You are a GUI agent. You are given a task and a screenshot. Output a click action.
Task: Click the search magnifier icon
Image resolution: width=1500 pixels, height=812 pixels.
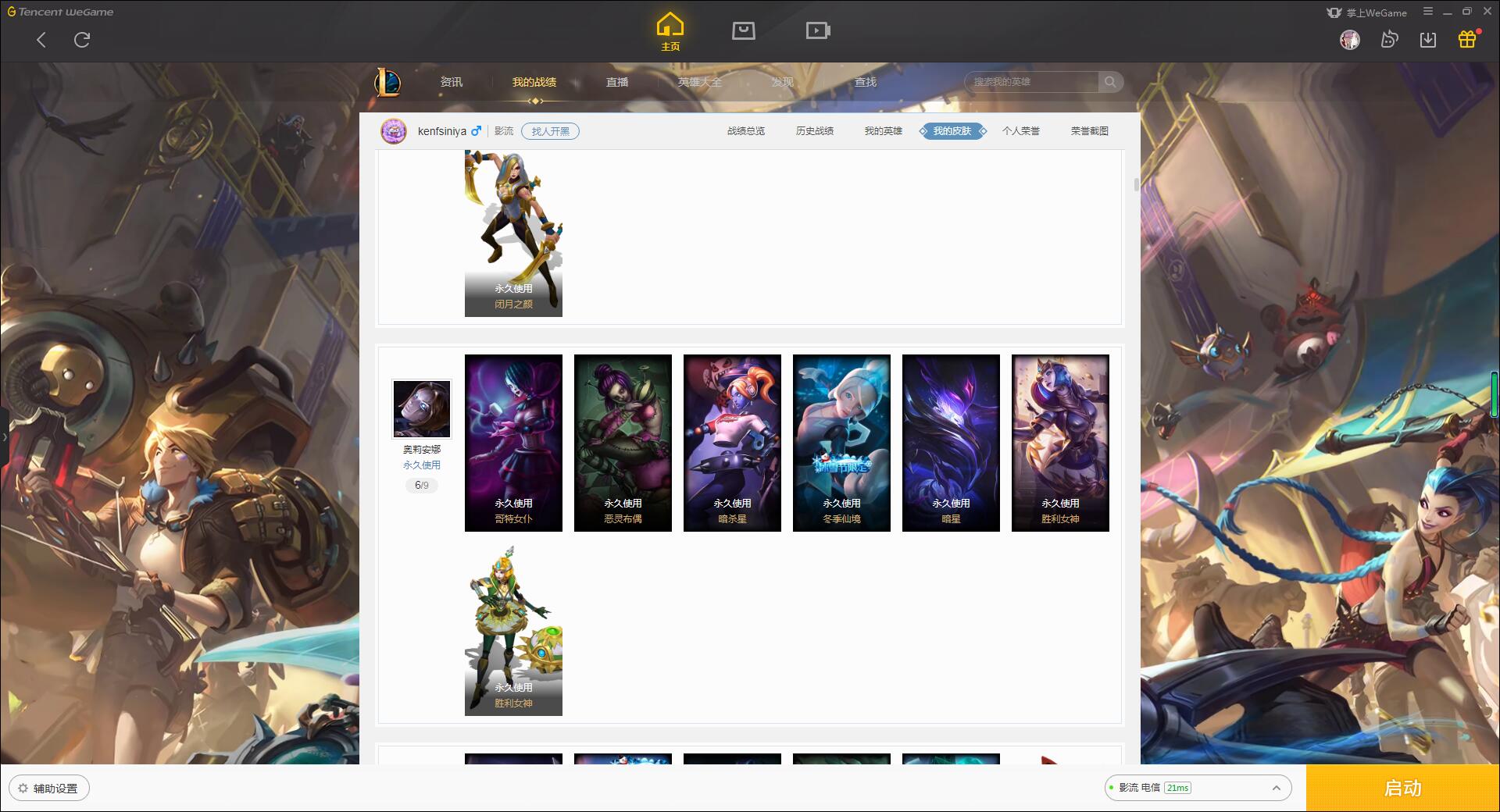click(1110, 81)
